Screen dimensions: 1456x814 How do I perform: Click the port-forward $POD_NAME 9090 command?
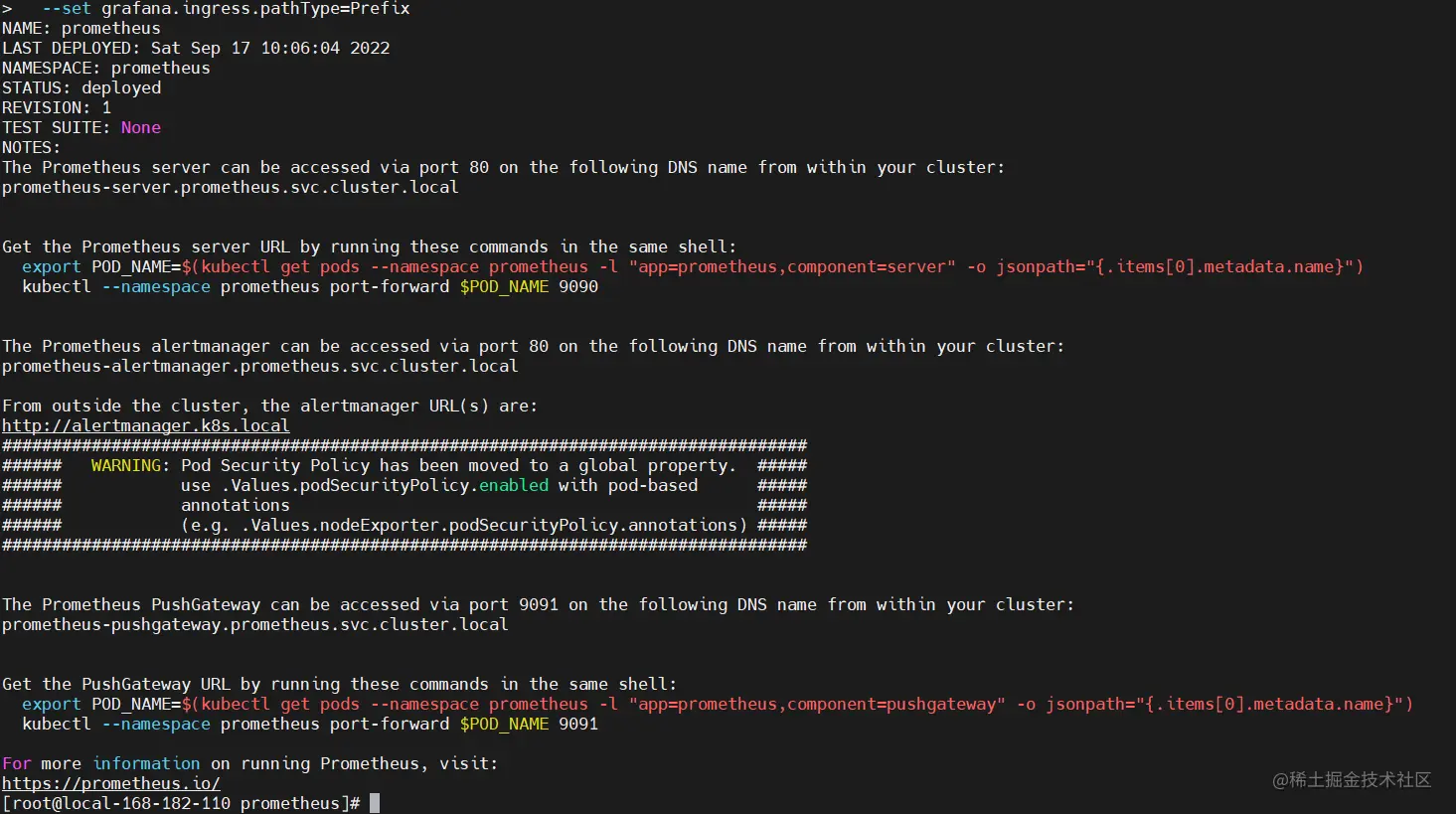tap(310, 286)
